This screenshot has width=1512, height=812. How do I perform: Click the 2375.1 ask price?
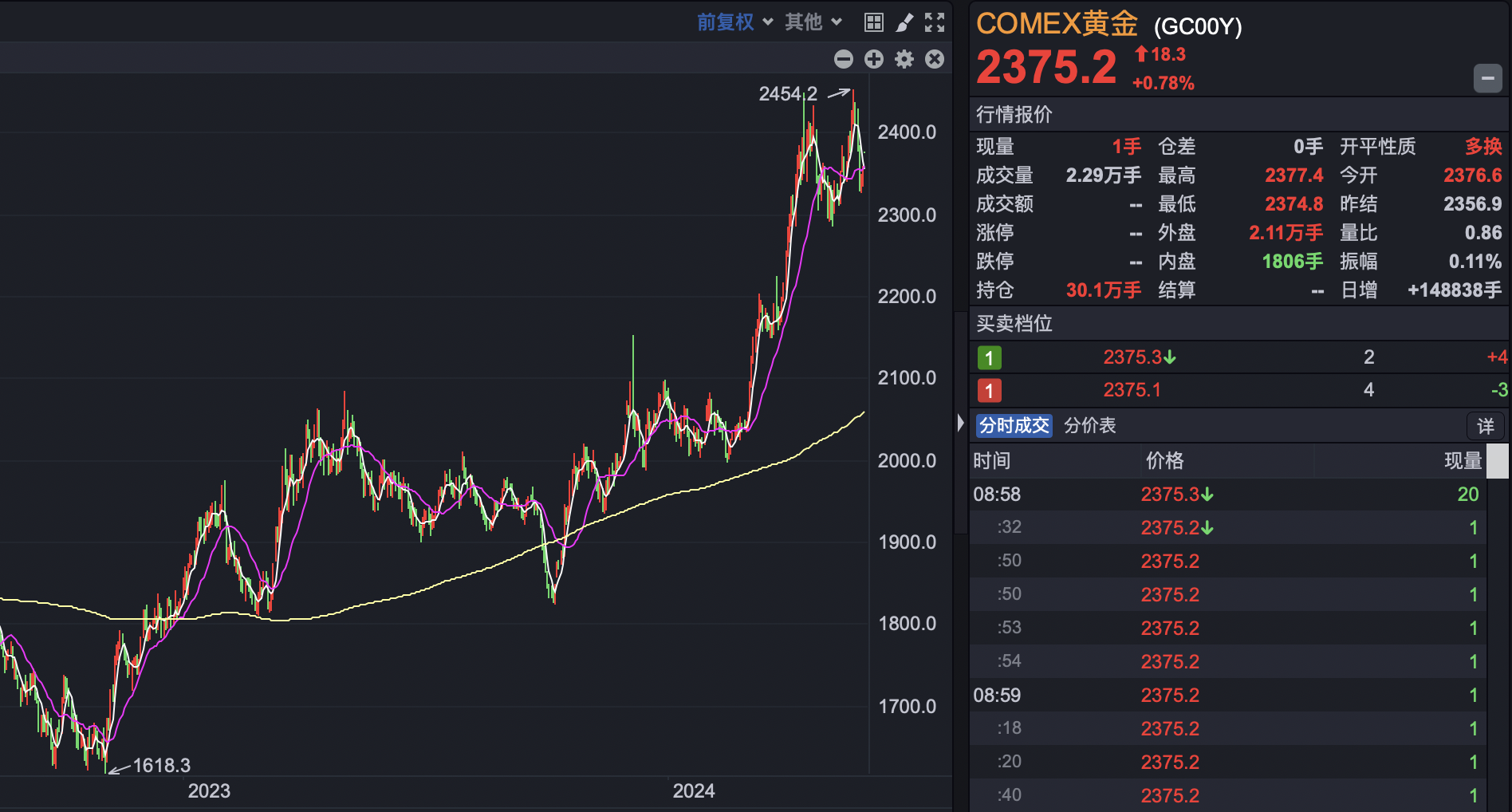coord(1132,390)
